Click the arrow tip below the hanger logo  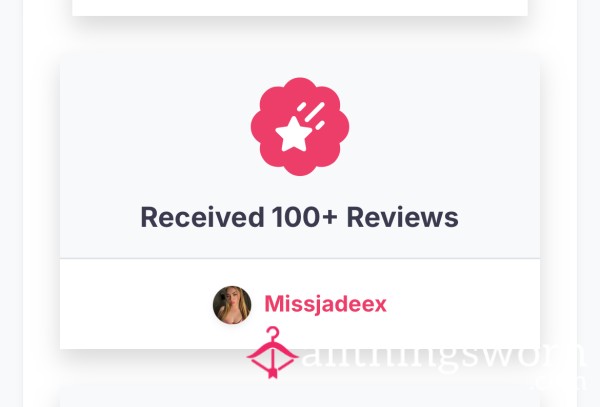[272, 373]
